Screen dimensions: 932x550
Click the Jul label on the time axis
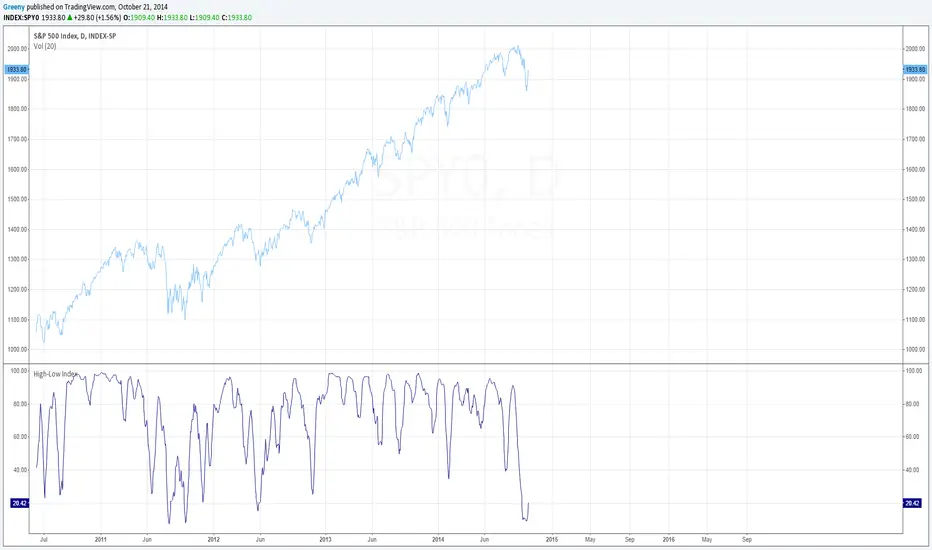point(44,540)
